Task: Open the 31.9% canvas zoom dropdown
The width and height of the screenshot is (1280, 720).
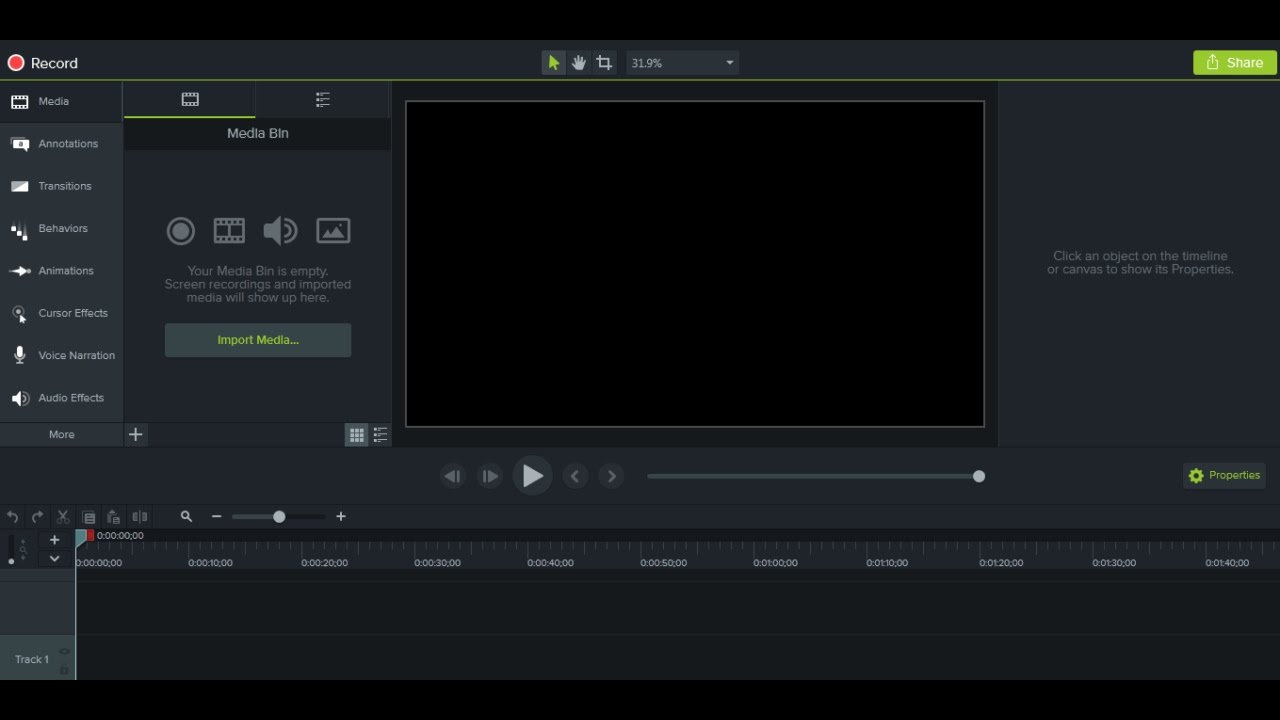Action: [x=683, y=63]
